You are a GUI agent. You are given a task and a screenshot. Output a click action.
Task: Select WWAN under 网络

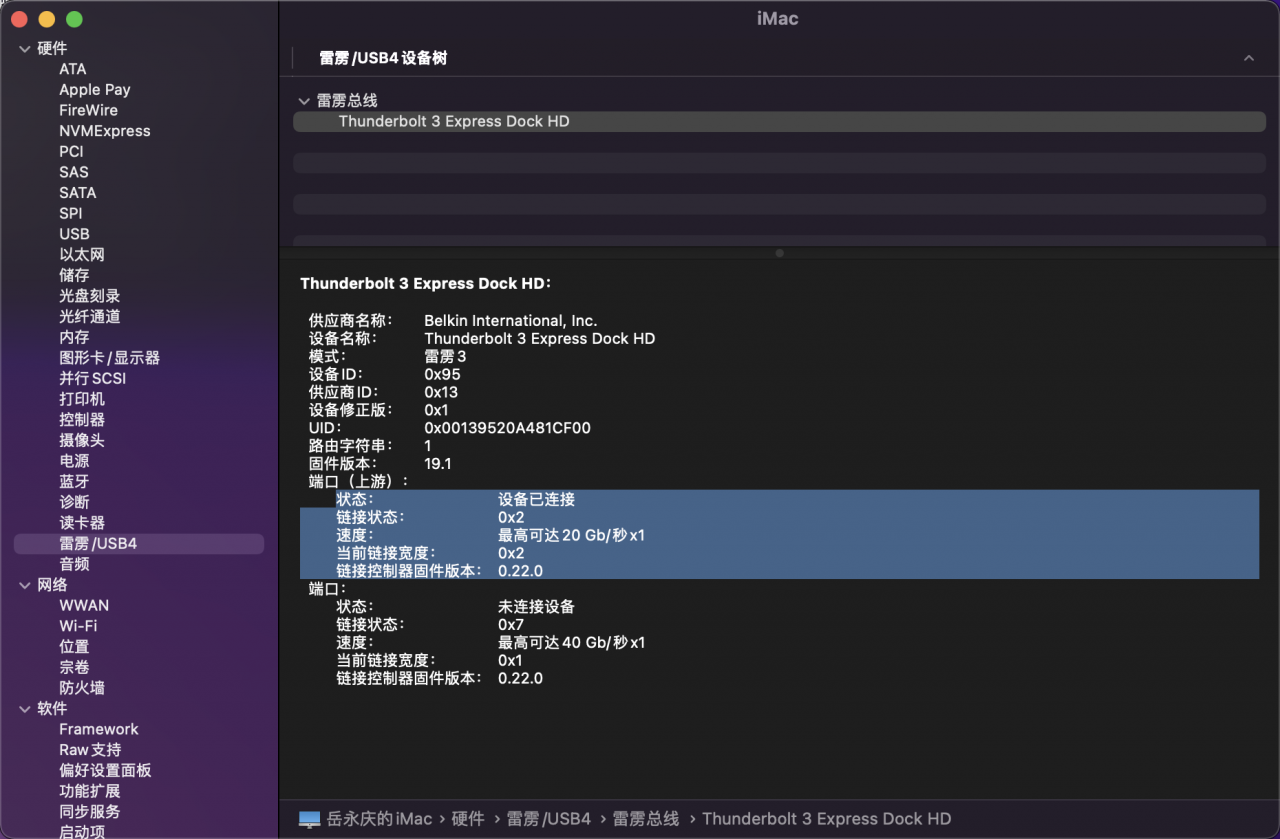(x=84, y=605)
